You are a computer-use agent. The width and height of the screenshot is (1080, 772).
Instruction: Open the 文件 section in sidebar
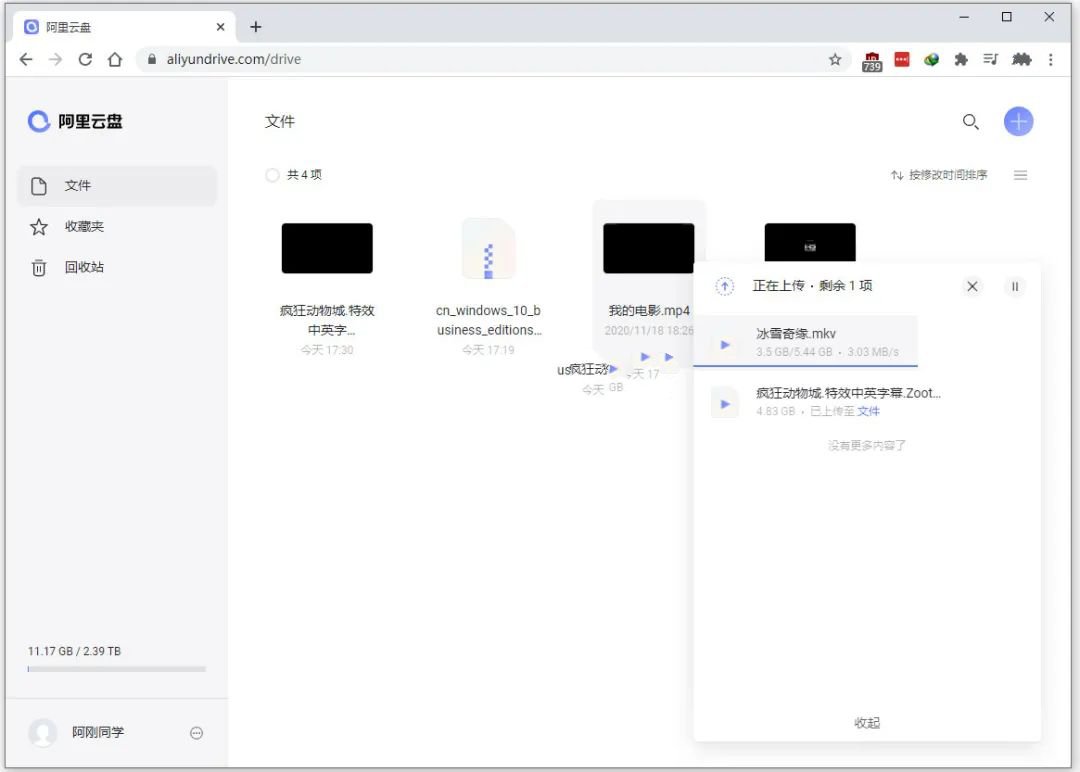[x=117, y=186]
